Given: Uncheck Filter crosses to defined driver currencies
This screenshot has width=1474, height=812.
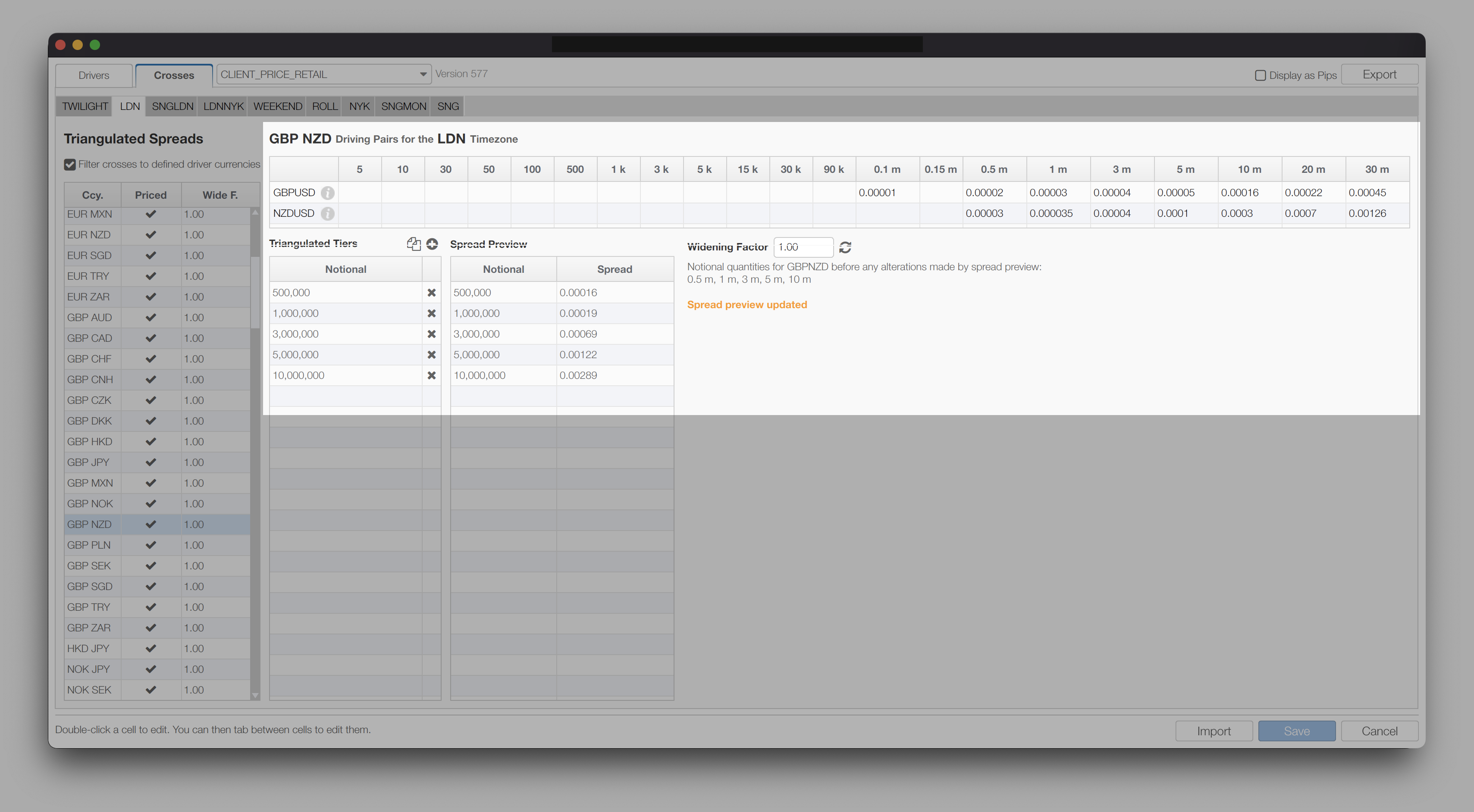Looking at the screenshot, I should (70, 165).
